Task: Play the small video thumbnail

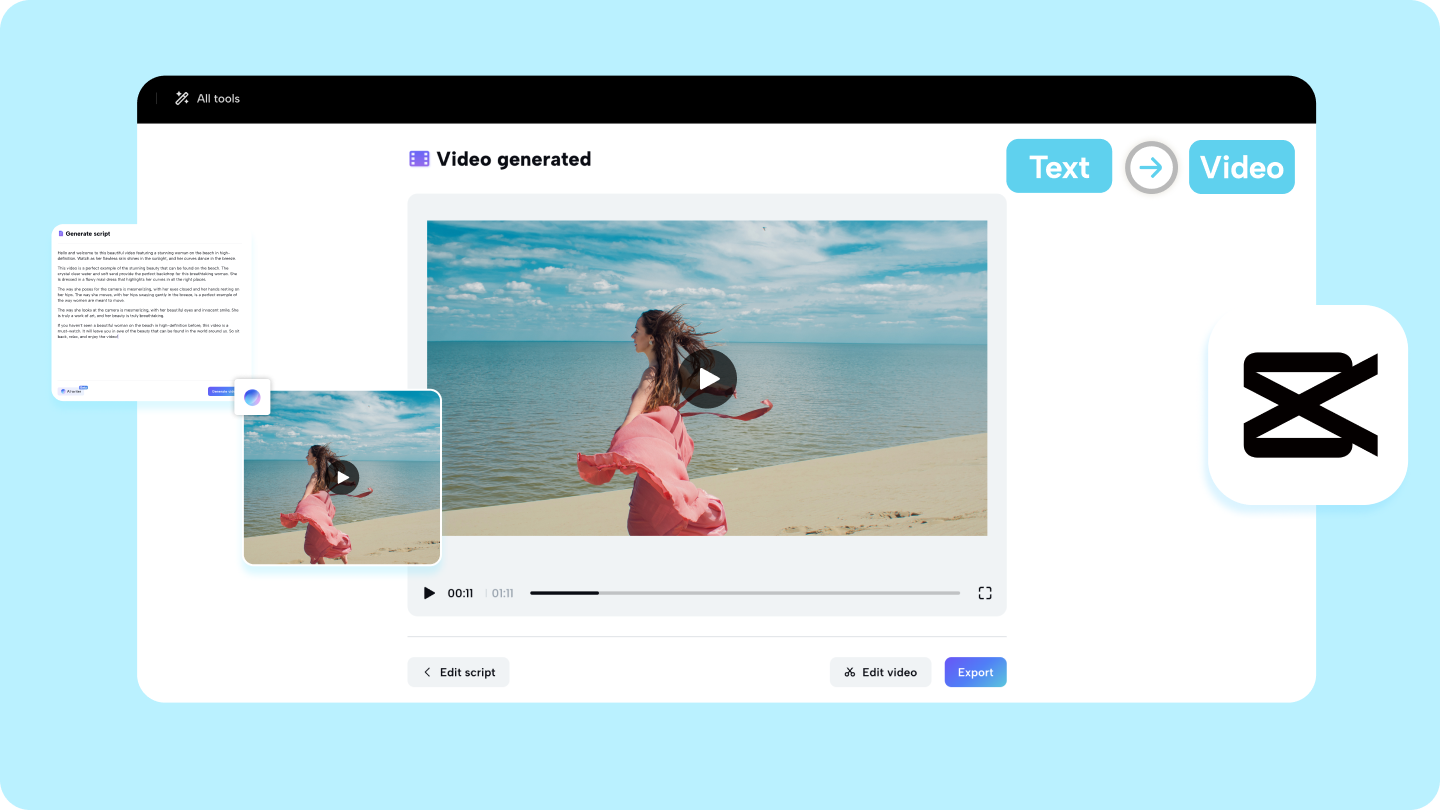Action: point(342,477)
